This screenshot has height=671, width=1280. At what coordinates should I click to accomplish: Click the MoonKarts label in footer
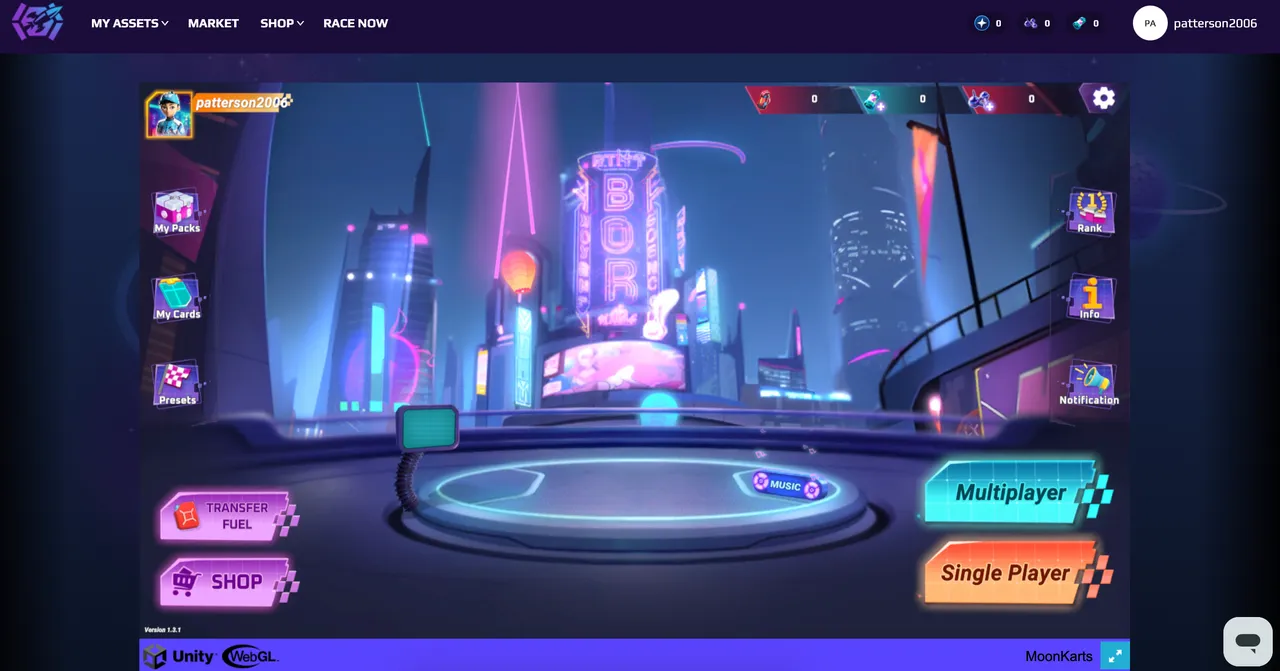coord(1059,657)
